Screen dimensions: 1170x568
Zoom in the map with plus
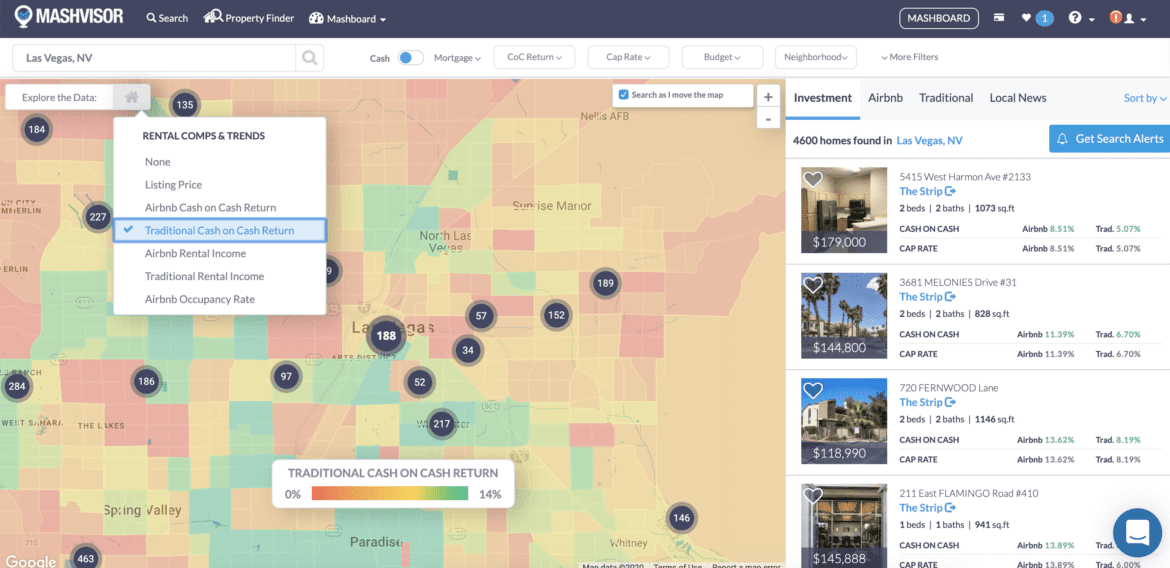click(x=769, y=97)
